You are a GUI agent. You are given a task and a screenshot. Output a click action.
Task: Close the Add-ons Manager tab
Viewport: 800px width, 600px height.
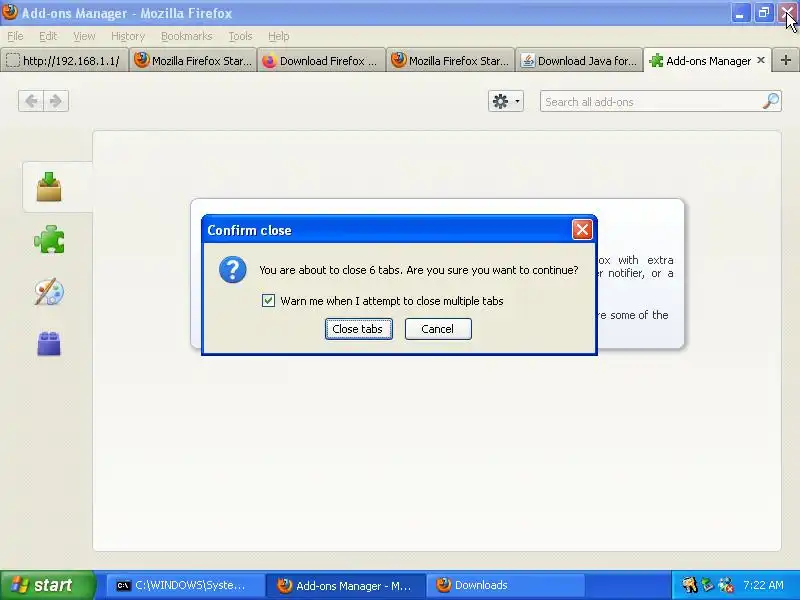coord(761,60)
